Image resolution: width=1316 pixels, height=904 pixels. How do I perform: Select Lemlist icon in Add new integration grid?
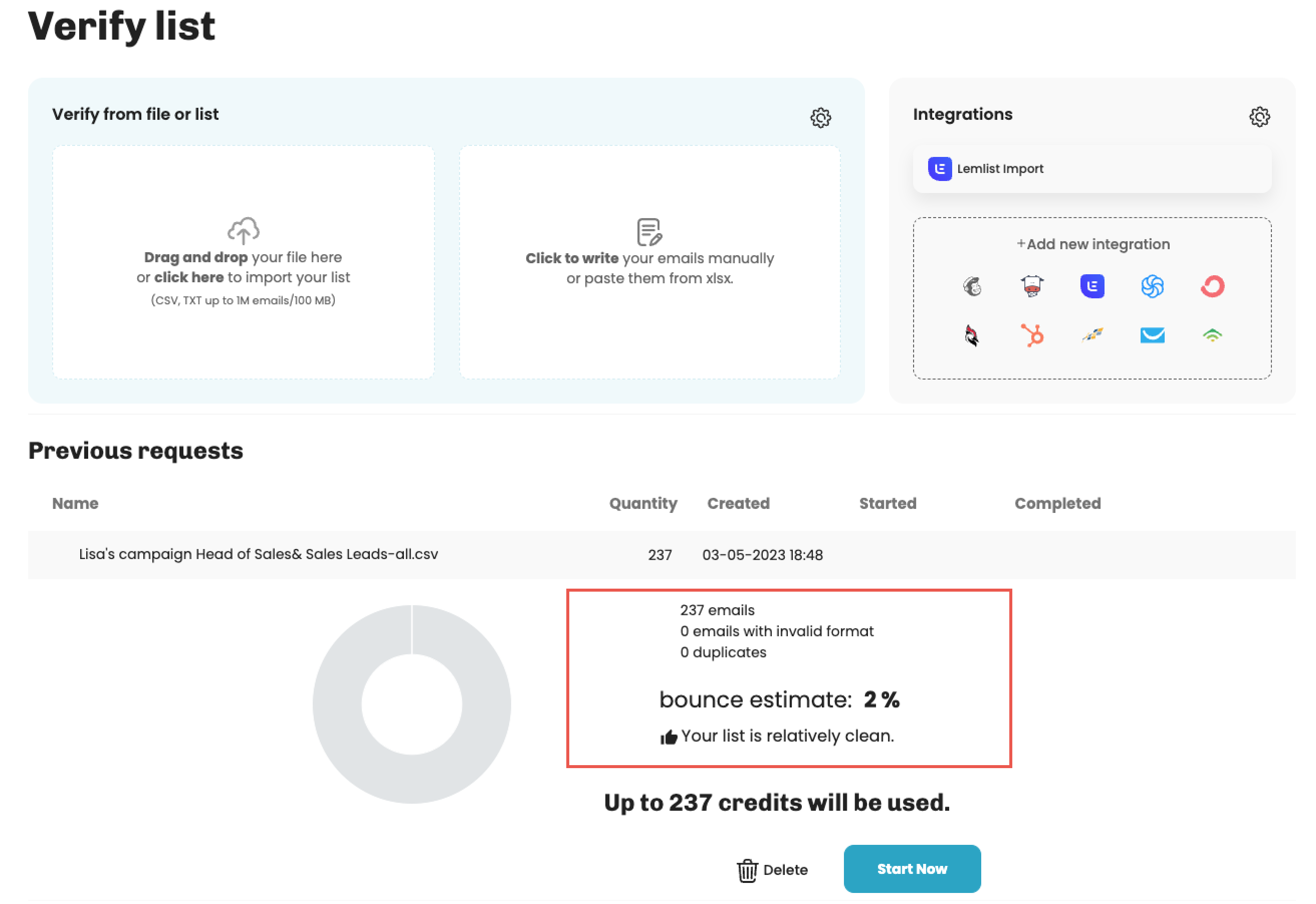[x=1092, y=286]
